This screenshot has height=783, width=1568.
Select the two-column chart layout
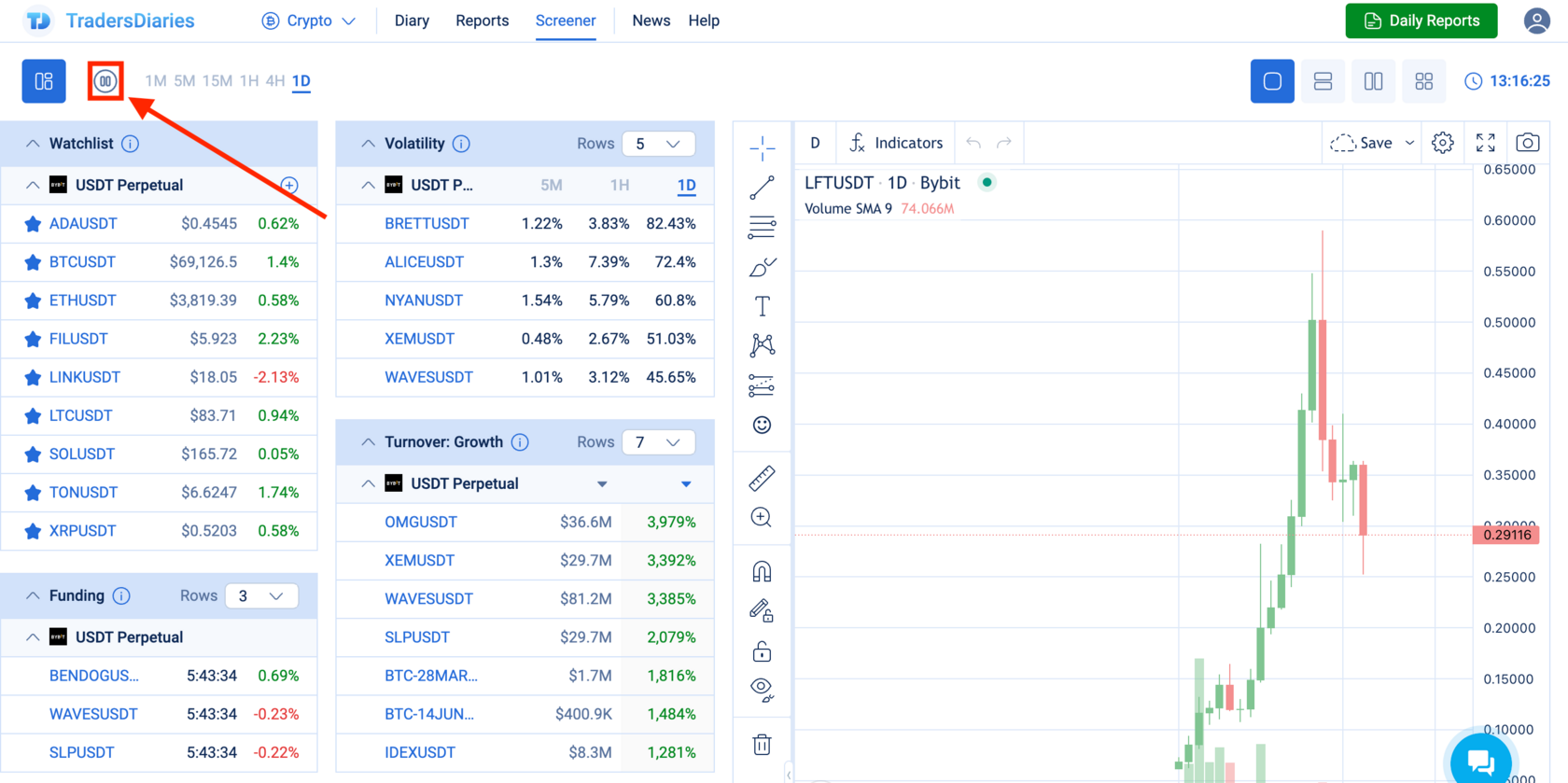tap(1373, 81)
